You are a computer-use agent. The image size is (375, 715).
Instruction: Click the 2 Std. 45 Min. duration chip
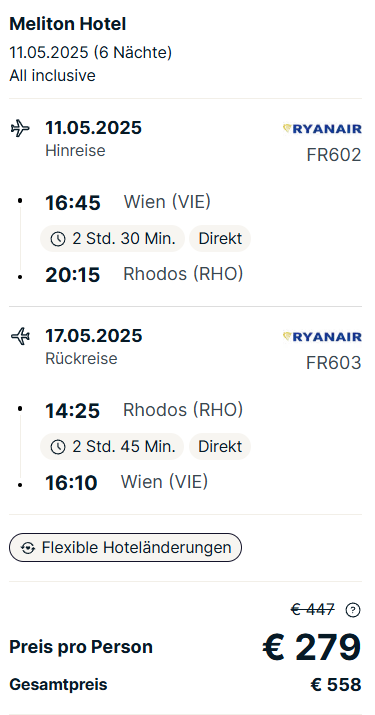point(112,446)
